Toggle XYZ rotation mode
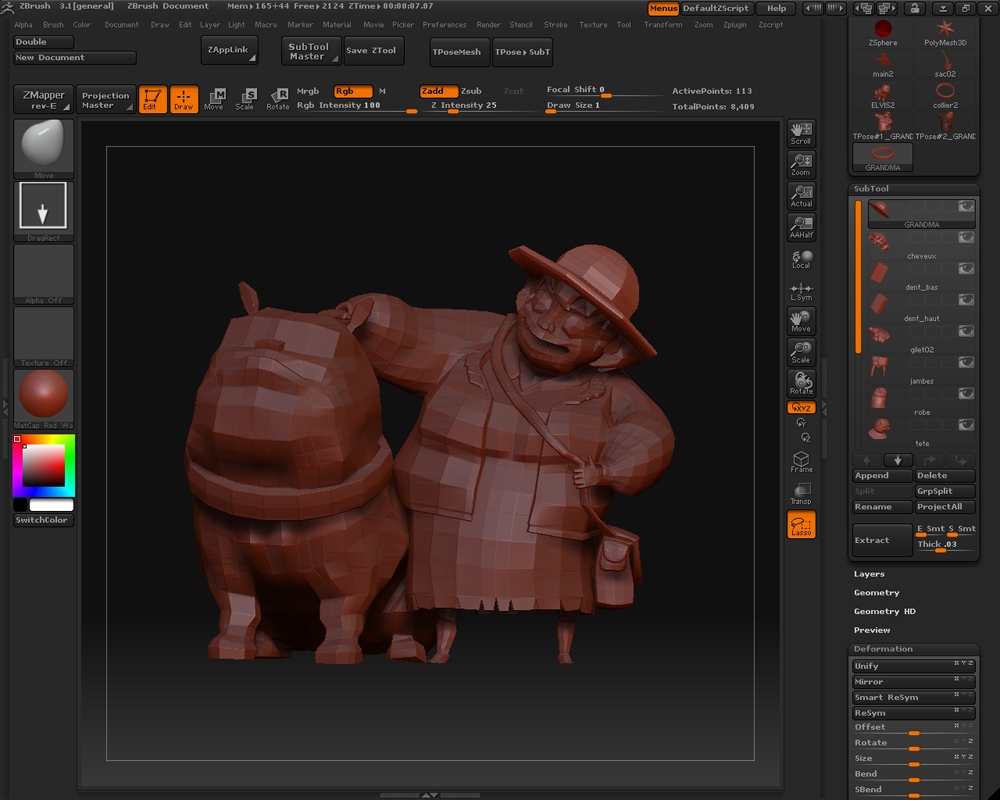 [x=801, y=408]
